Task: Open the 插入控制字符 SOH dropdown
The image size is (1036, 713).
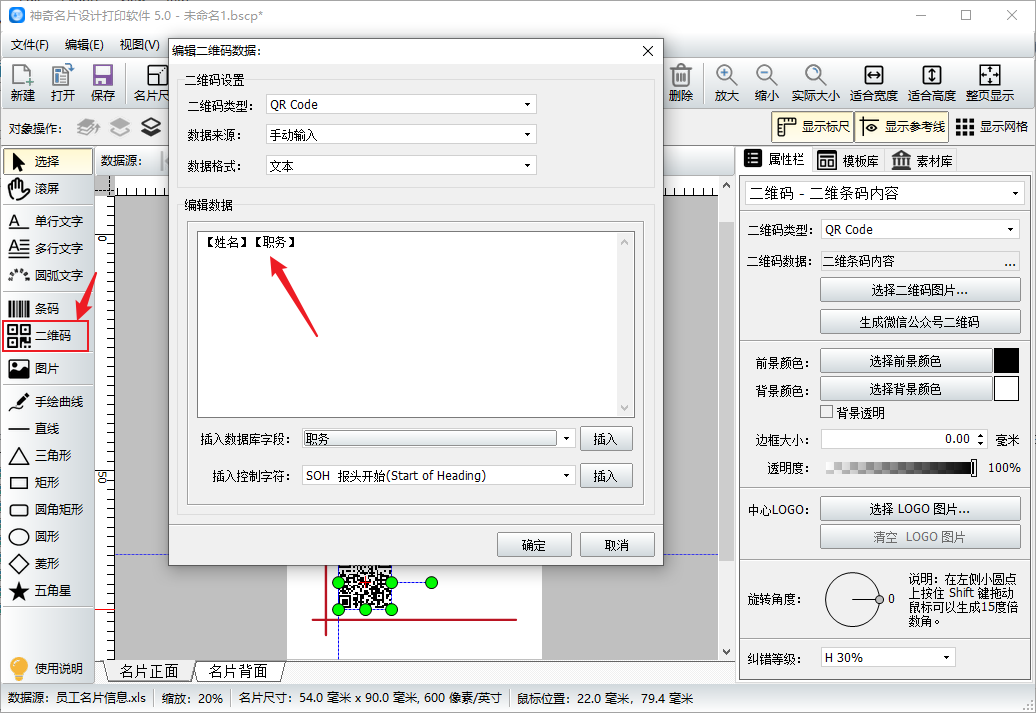Action: (439, 476)
